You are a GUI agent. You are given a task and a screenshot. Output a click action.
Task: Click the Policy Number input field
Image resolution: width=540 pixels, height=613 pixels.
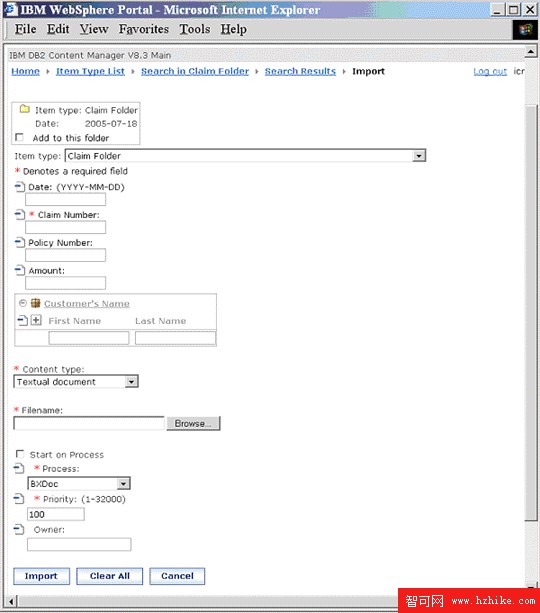click(x=65, y=255)
